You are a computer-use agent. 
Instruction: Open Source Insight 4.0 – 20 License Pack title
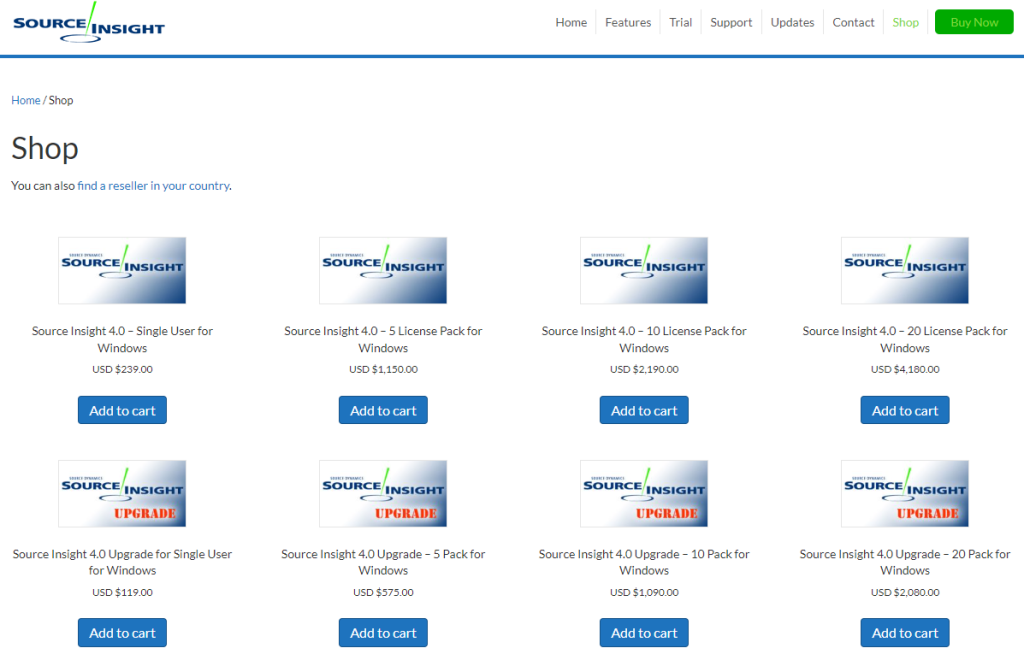904,339
